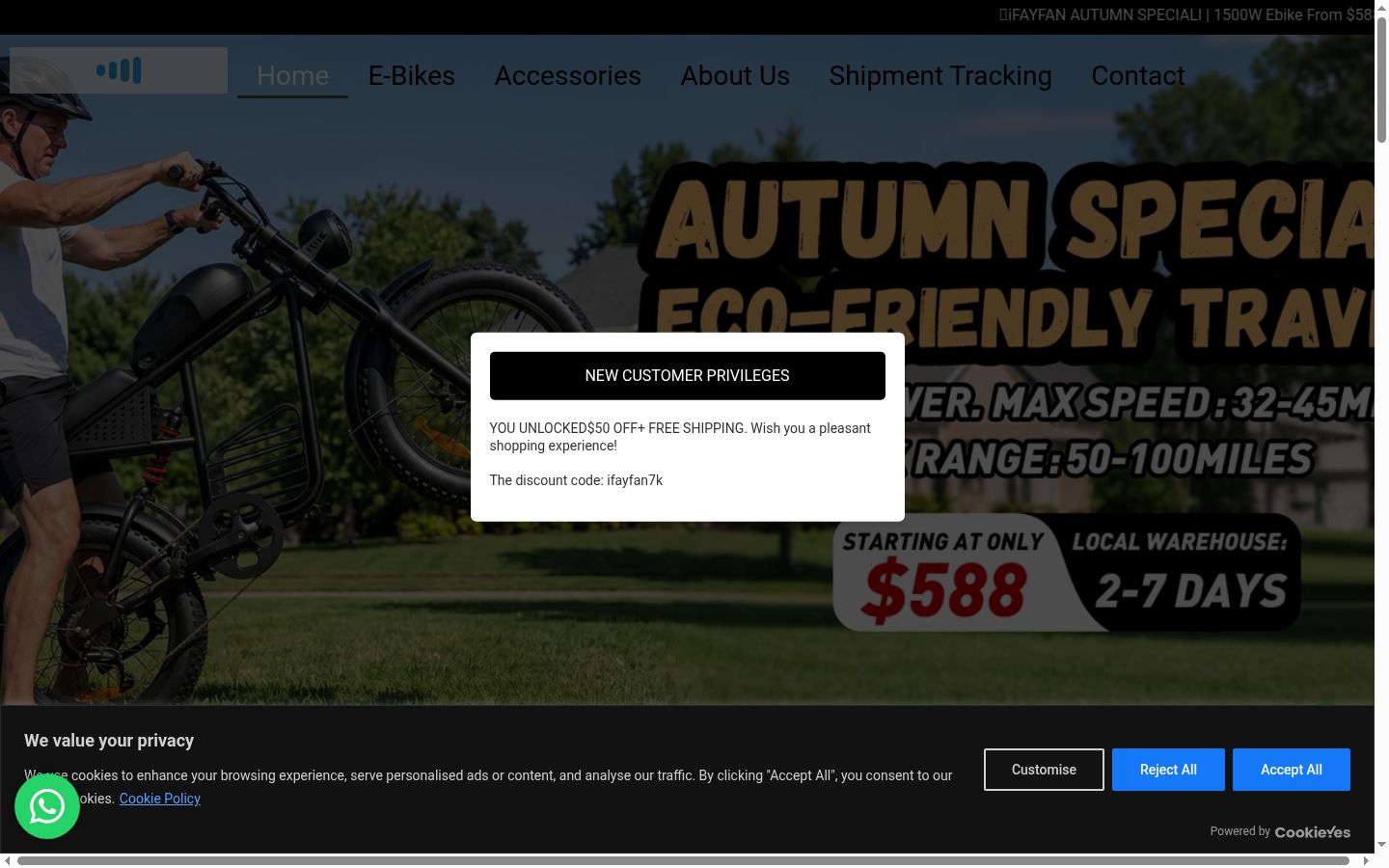Click the NEW CUSTOMER PRIVILEGES button
Viewport: 1389px width, 868px height.
pyautogui.click(x=688, y=376)
